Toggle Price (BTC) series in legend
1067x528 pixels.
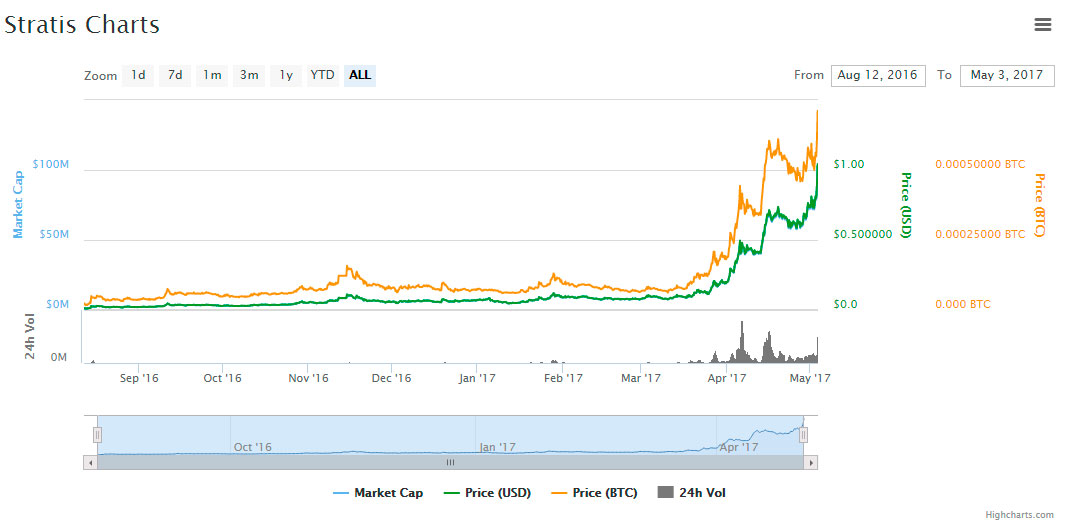tap(594, 493)
